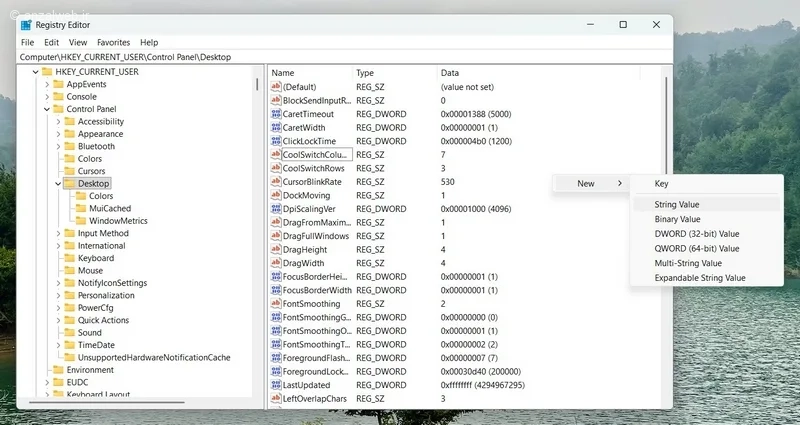Screen dimensions: 800x425
Task: Open the Edit menu
Action: point(52,42)
